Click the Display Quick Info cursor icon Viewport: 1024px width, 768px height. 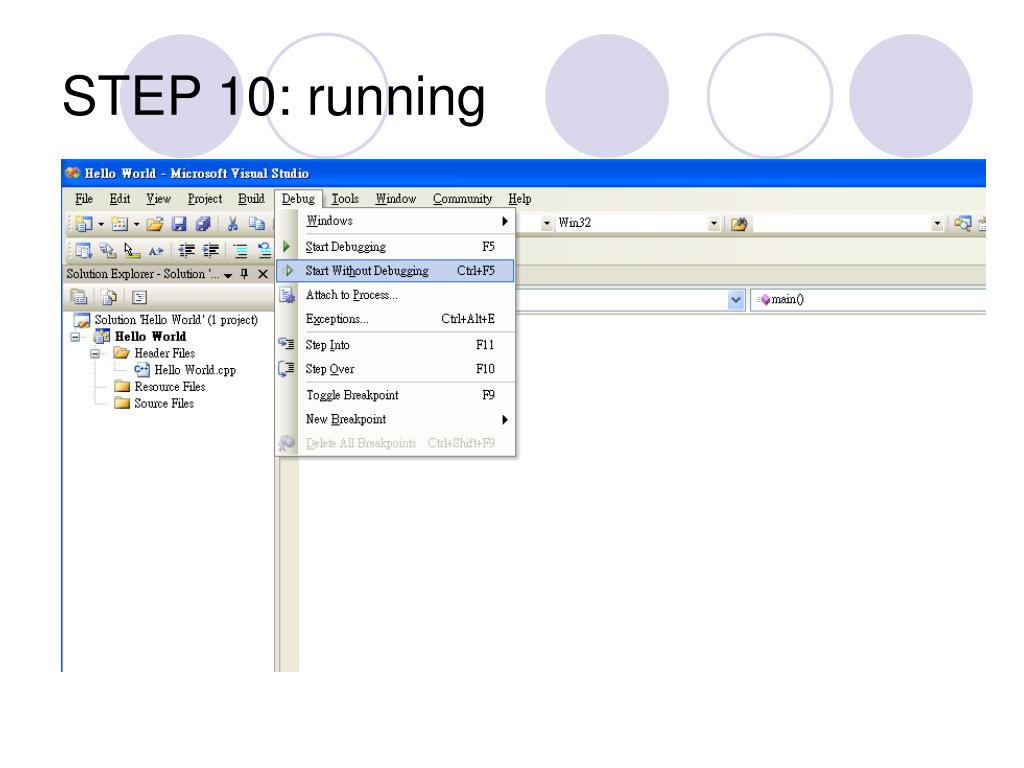tap(132, 250)
